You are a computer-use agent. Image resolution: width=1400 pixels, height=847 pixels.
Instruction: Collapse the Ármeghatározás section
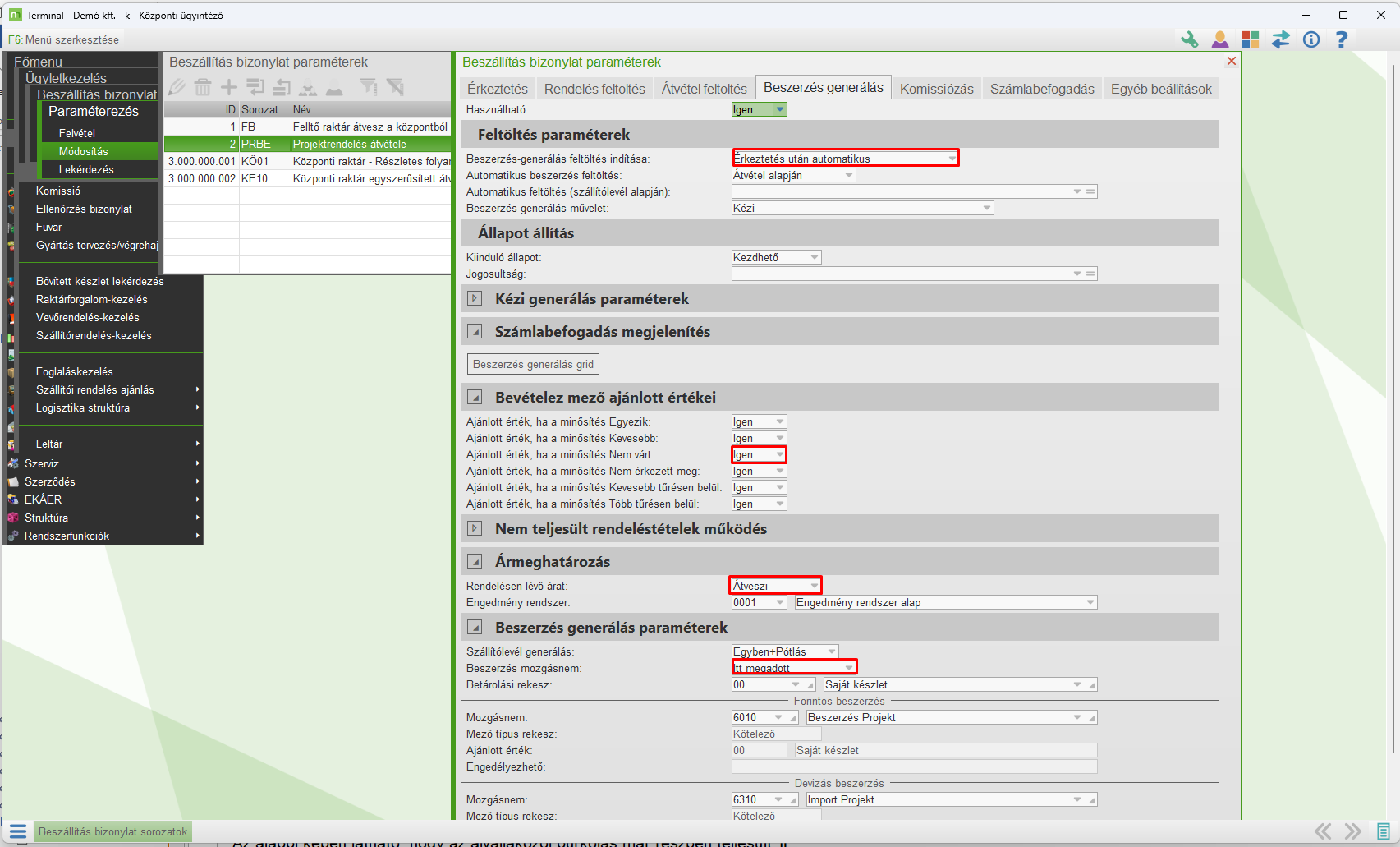tap(475, 562)
